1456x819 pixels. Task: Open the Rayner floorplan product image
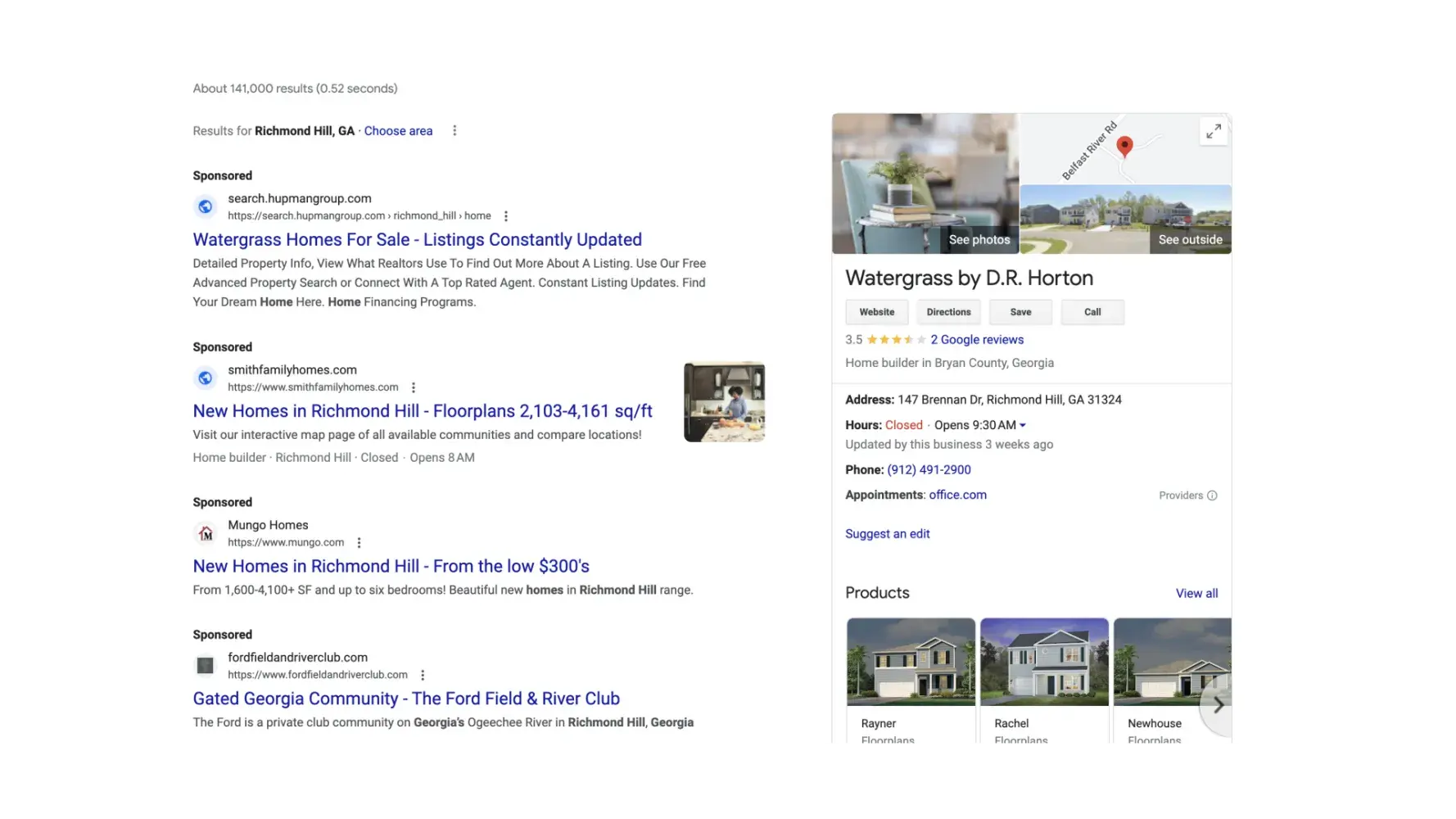[911, 662]
